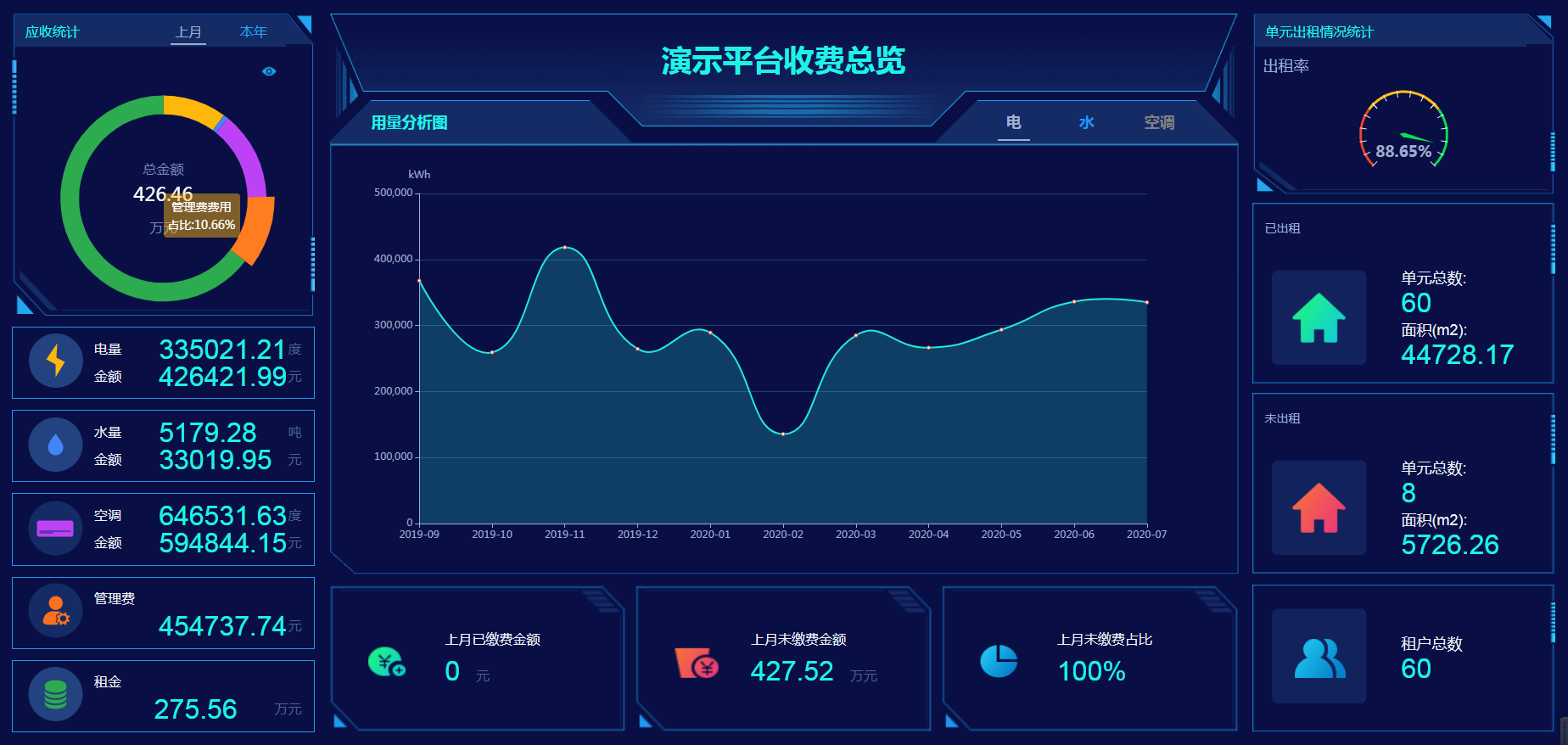
Task: Click the water drop icon
Action: point(56,444)
